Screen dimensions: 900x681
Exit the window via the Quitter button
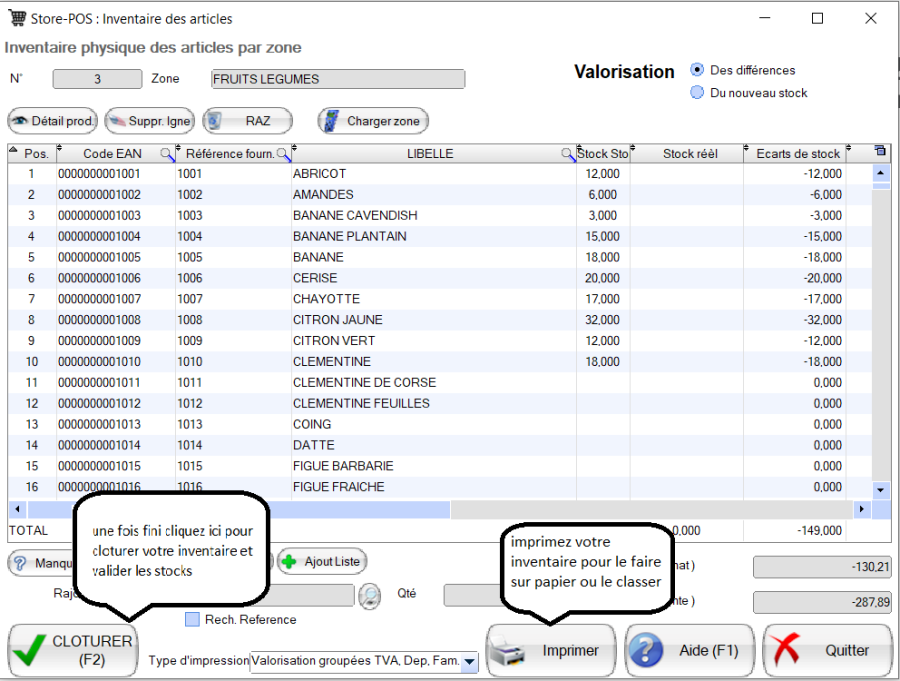826,650
